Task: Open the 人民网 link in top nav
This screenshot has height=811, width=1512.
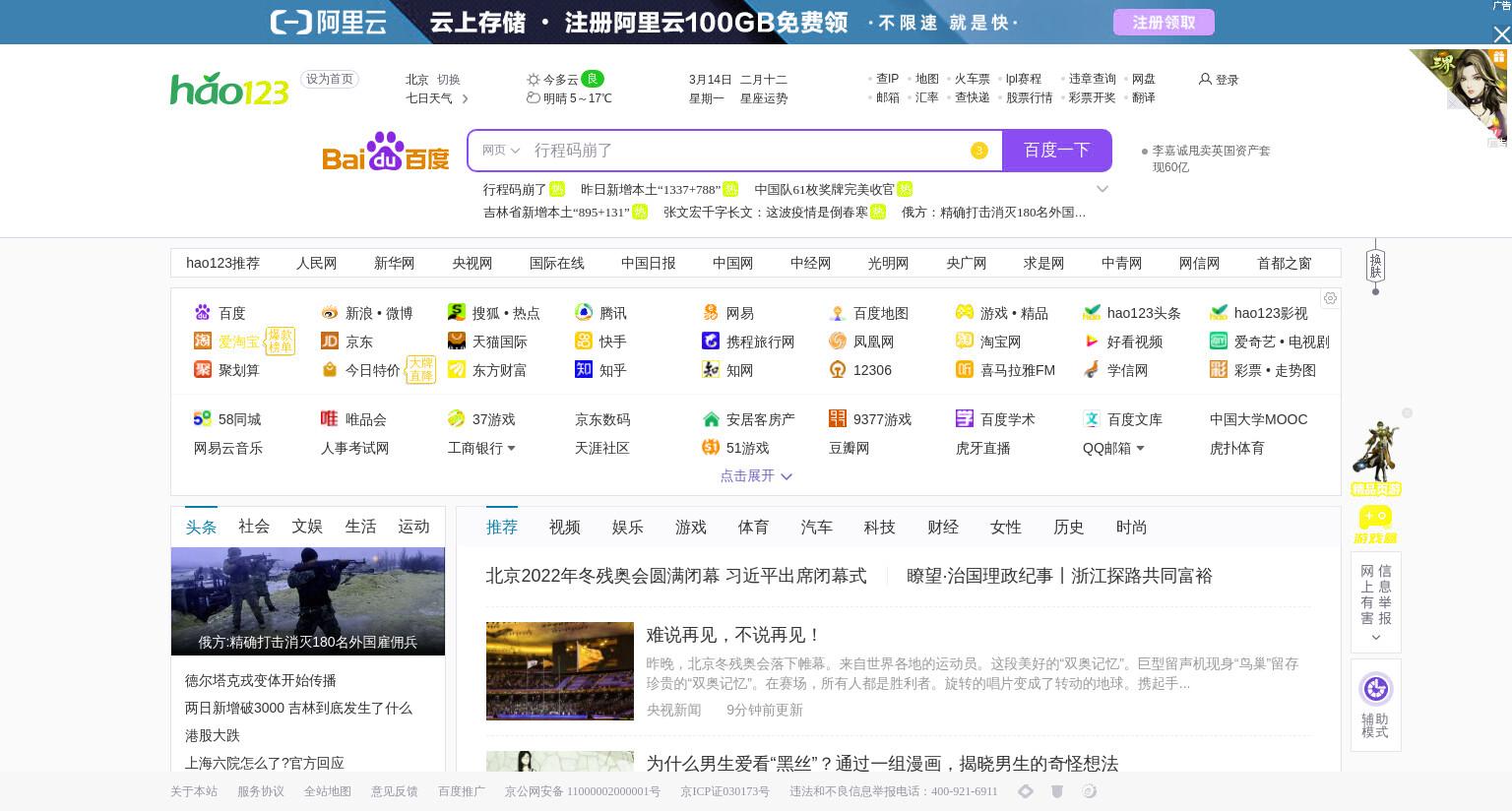Action: point(317,263)
